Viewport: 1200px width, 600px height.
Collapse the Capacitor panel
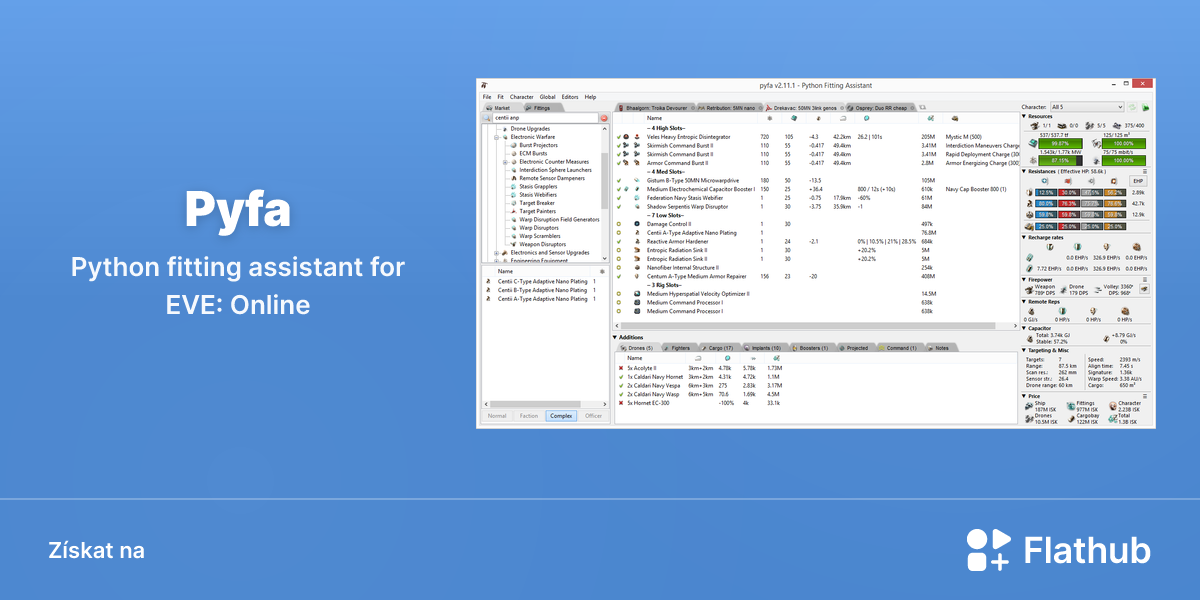pos(1024,328)
